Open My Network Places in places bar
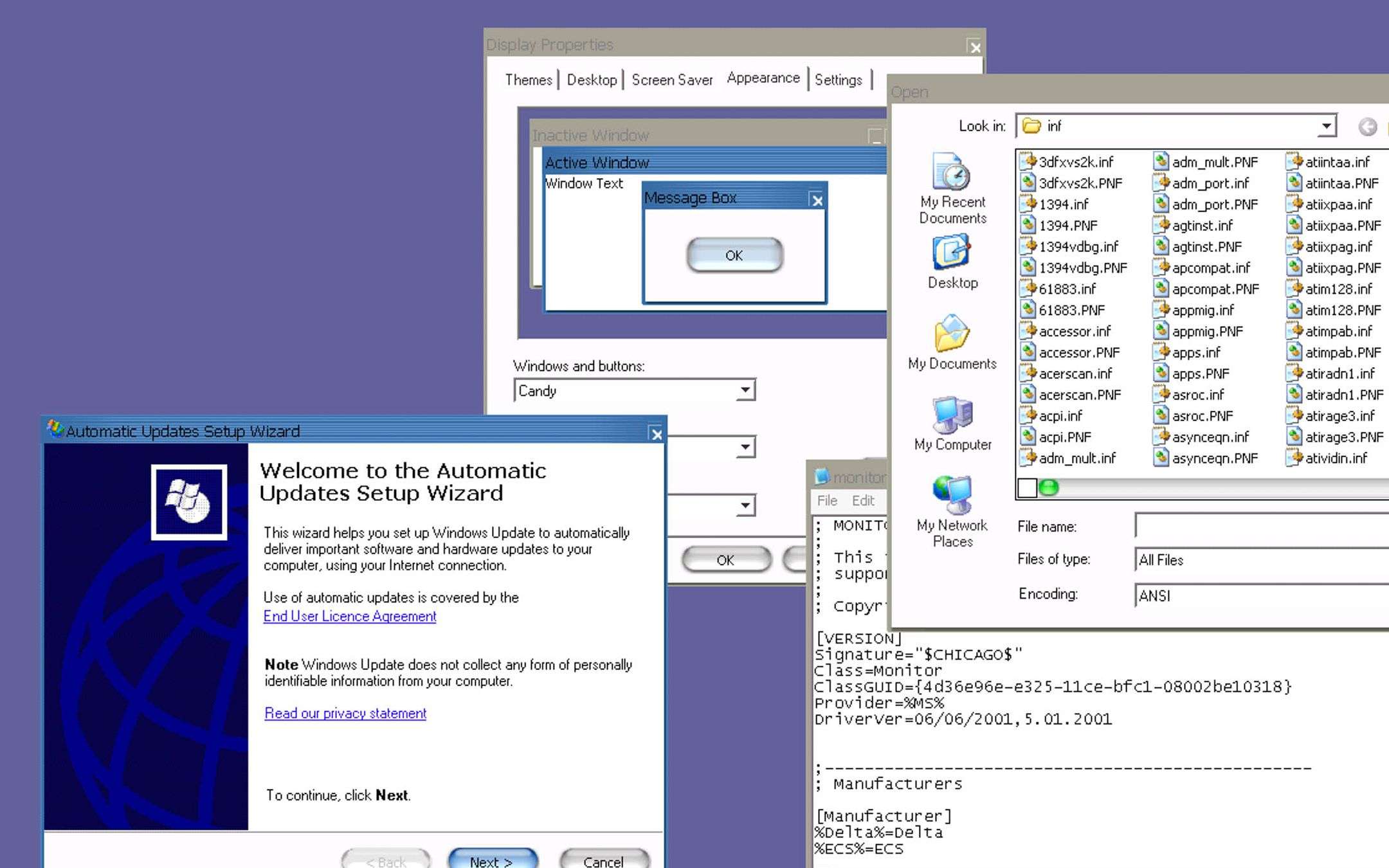 952,512
